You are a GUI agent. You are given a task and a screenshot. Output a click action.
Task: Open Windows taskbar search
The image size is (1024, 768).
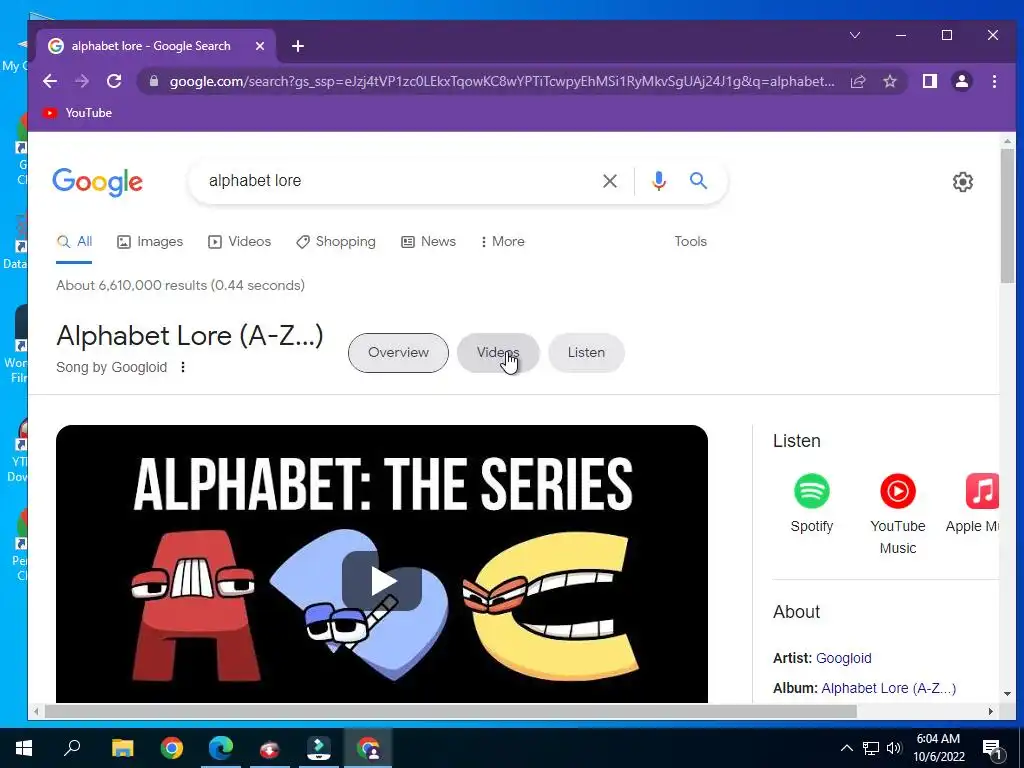[x=72, y=748]
